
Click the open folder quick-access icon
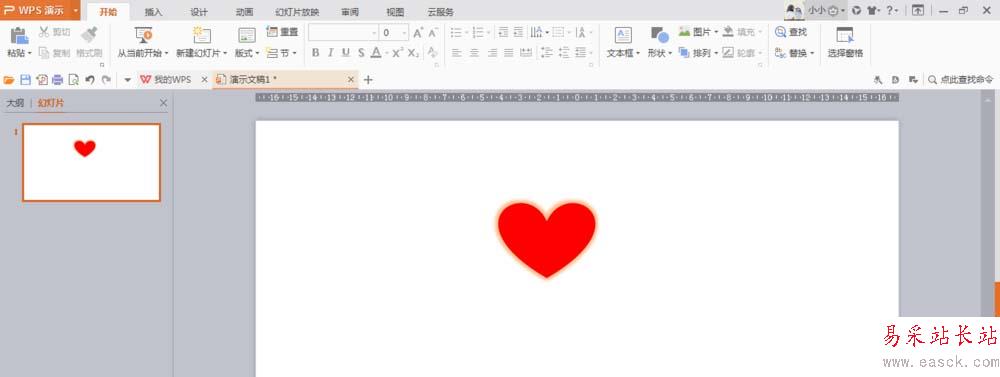coord(9,80)
